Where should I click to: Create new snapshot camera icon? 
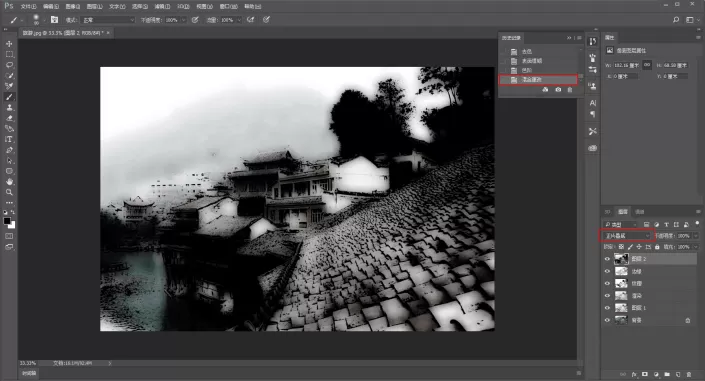[x=558, y=90]
